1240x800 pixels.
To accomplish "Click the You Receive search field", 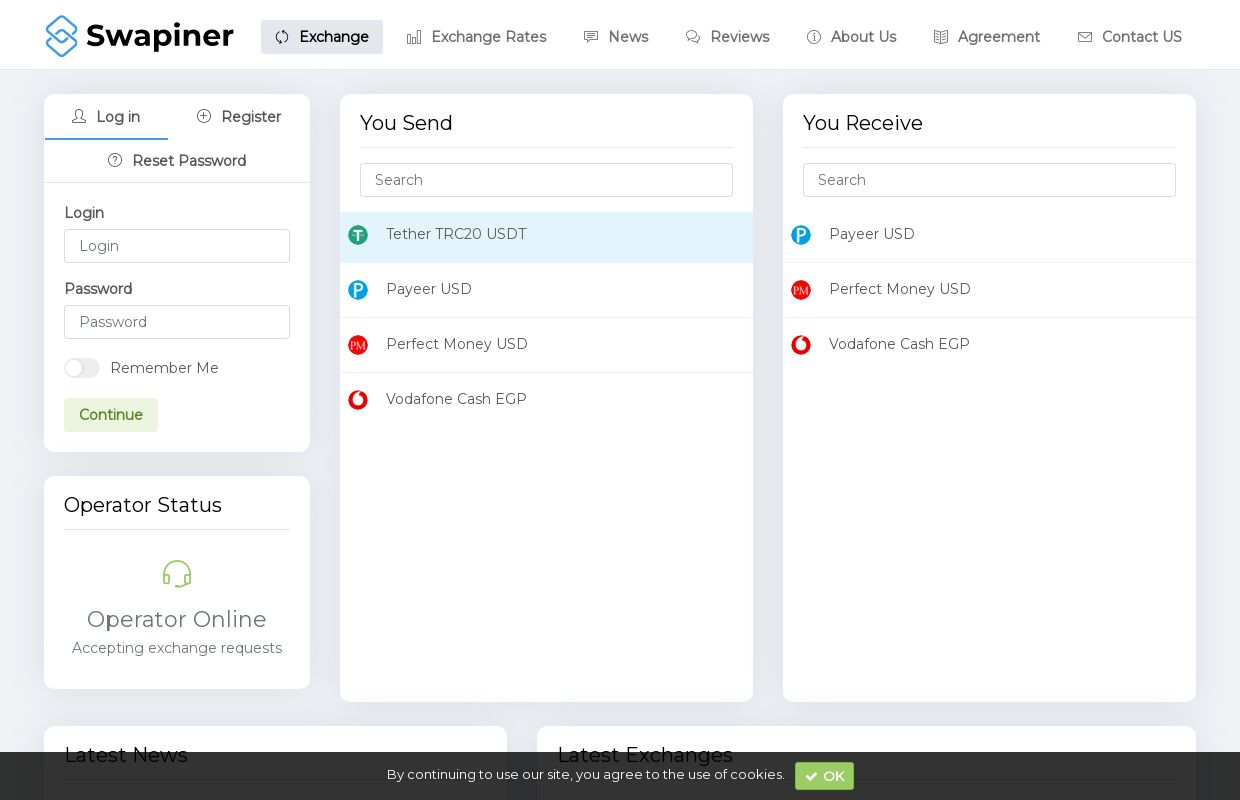I will pyautogui.click(x=989, y=180).
